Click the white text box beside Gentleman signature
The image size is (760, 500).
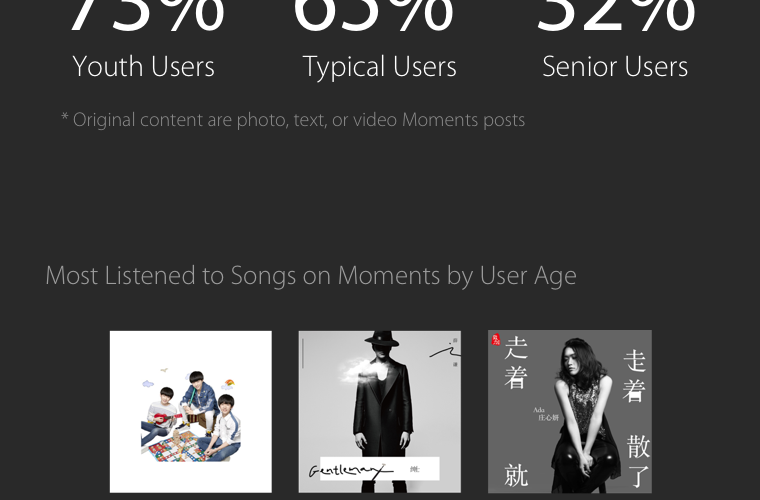(x=410, y=469)
